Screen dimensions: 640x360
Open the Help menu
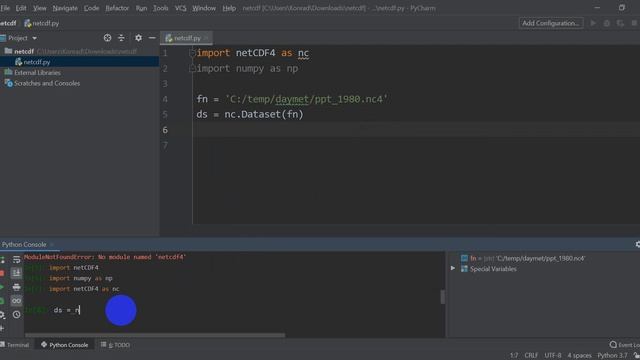click(229, 8)
